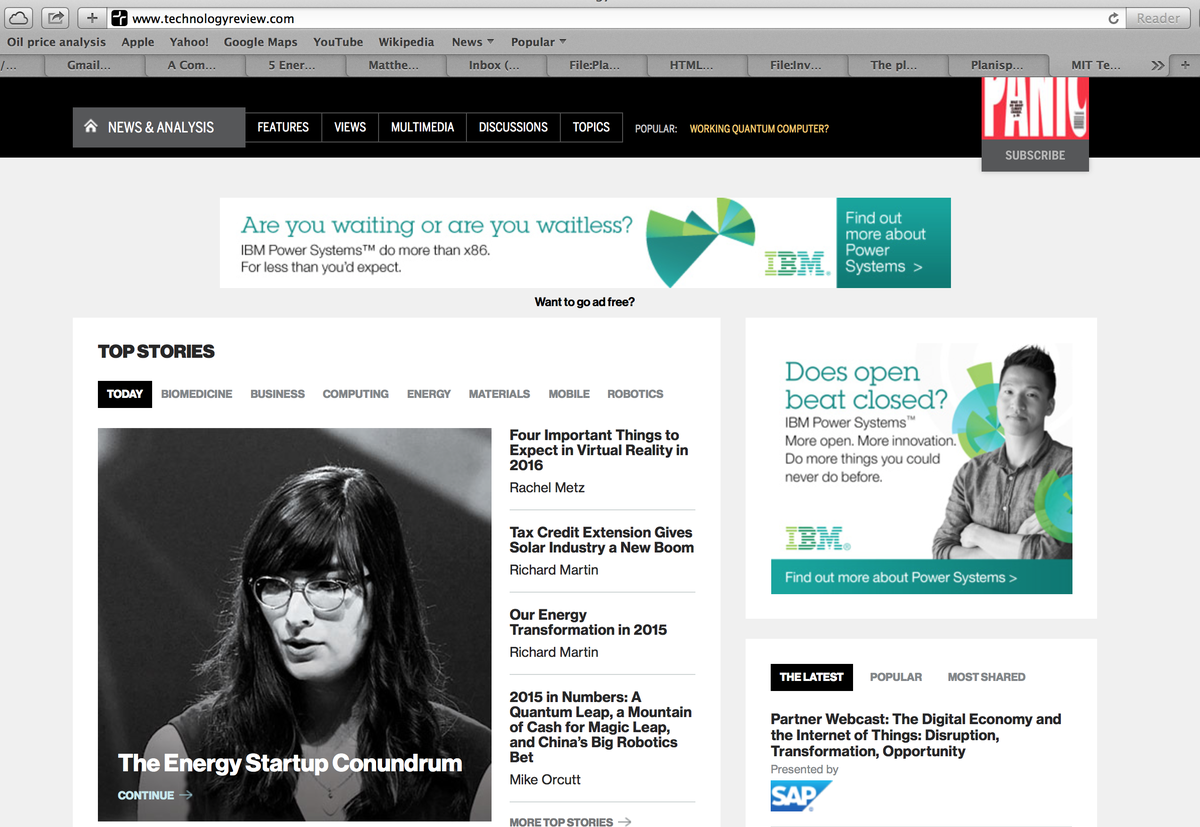Open the Share button in Safari toolbar

click(56, 18)
